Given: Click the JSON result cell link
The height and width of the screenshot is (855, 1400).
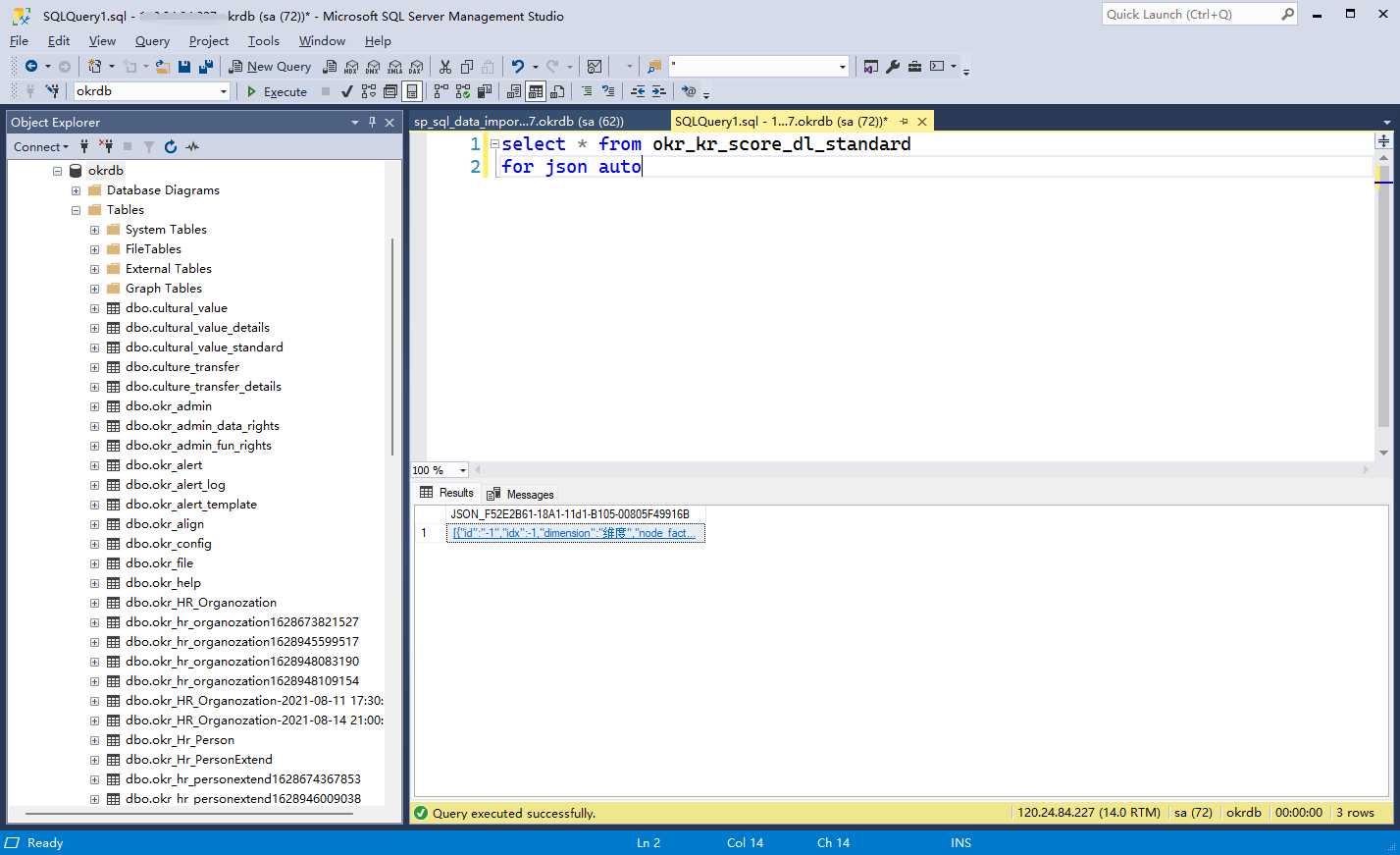Looking at the screenshot, I should coord(575,532).
